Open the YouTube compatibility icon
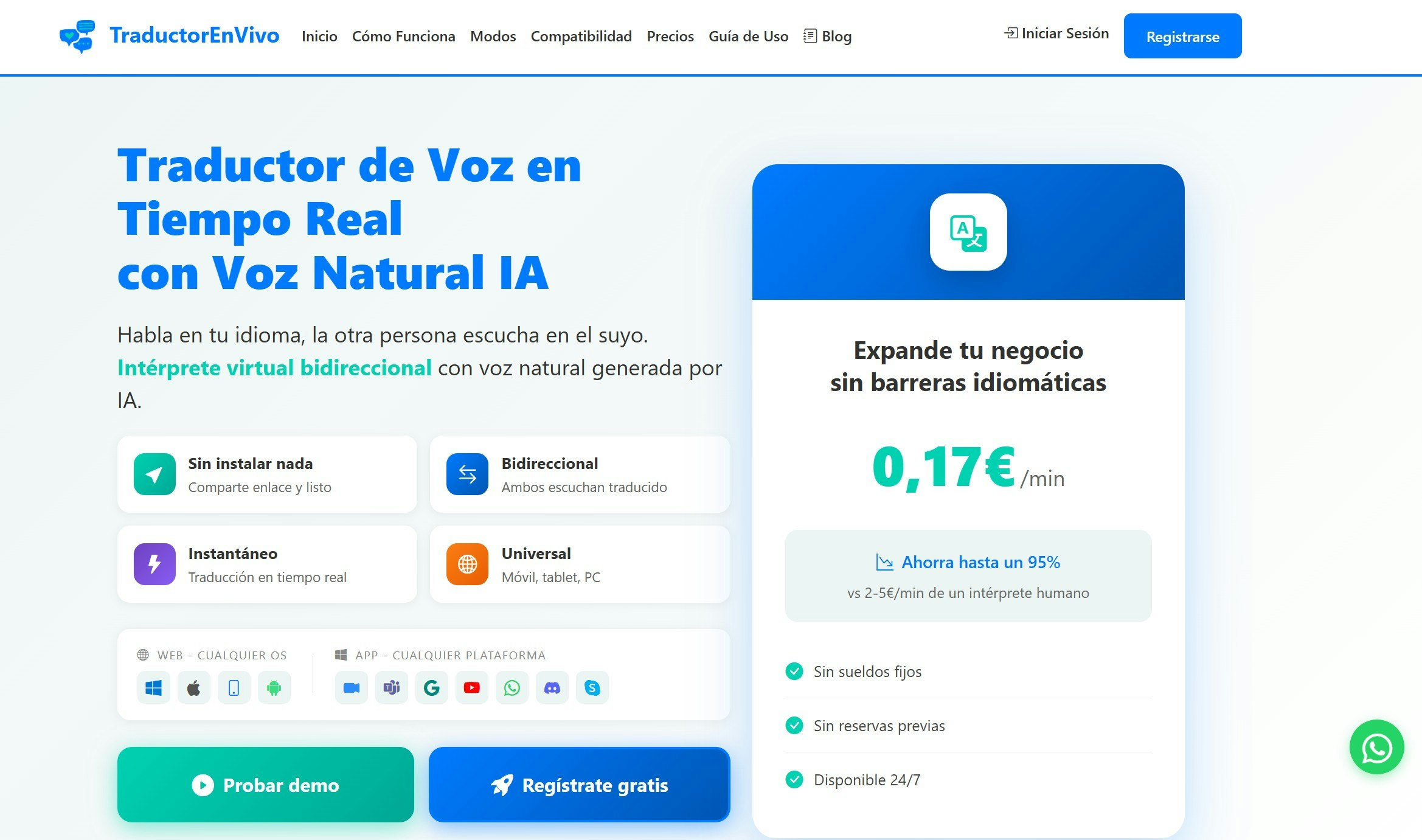Screen dimensions: 1422x840 pos(472,687)
